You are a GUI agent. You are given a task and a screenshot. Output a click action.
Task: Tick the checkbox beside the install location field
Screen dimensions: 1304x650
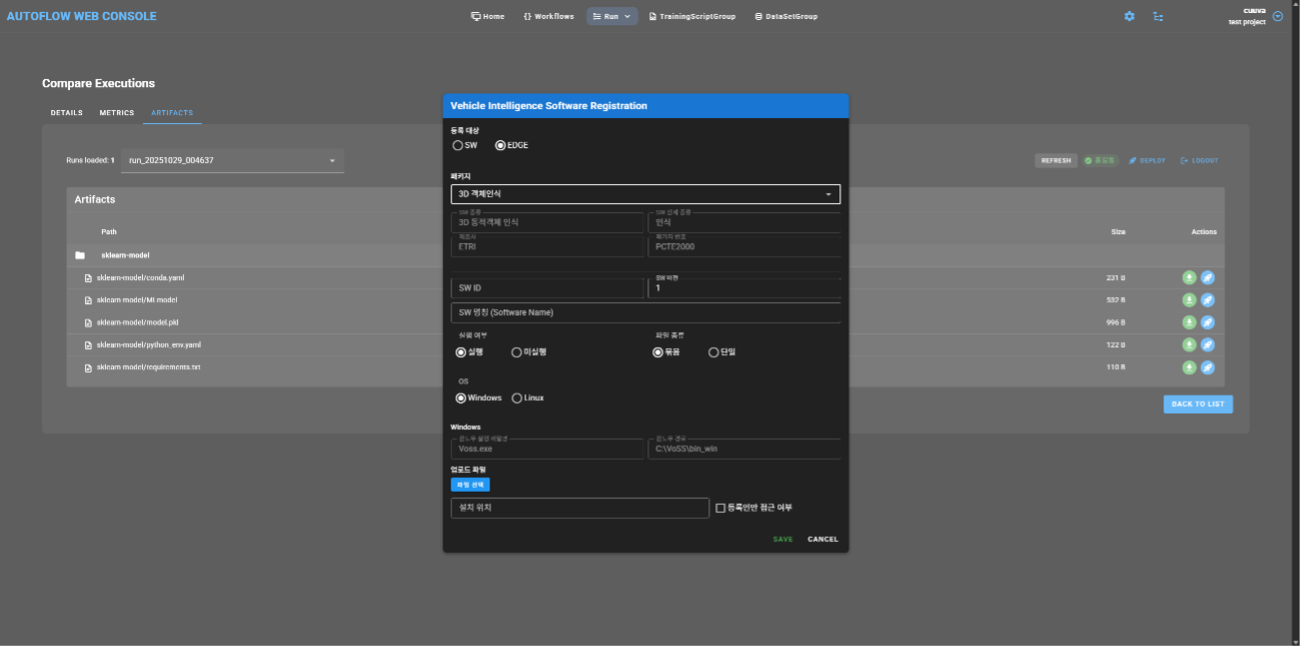(720, 508)
